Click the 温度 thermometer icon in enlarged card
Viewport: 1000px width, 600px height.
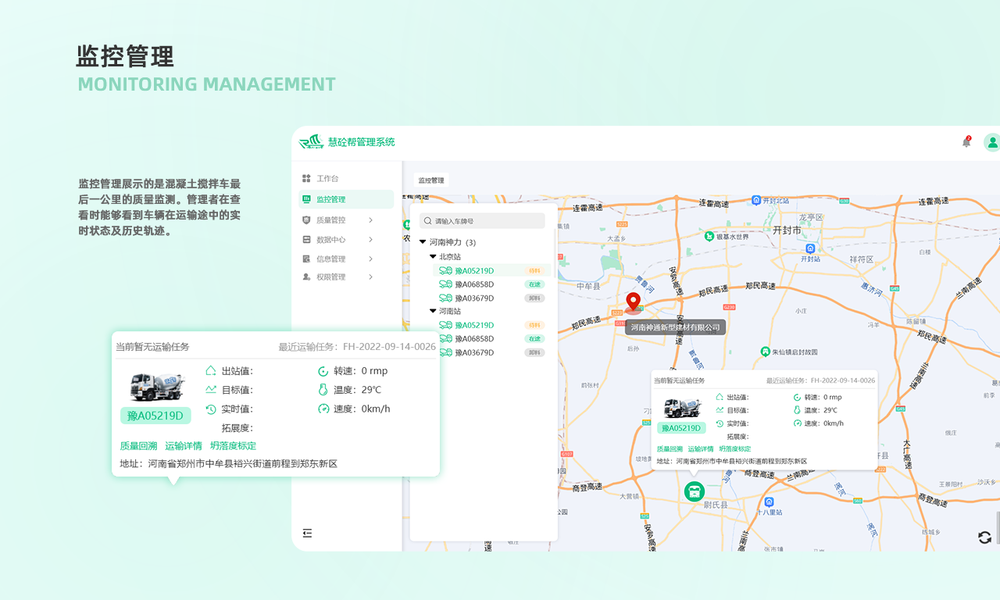323,390
